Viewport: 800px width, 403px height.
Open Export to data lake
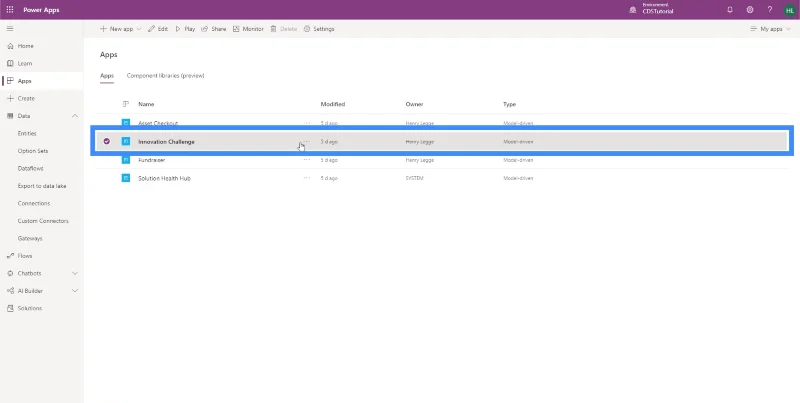42,186
